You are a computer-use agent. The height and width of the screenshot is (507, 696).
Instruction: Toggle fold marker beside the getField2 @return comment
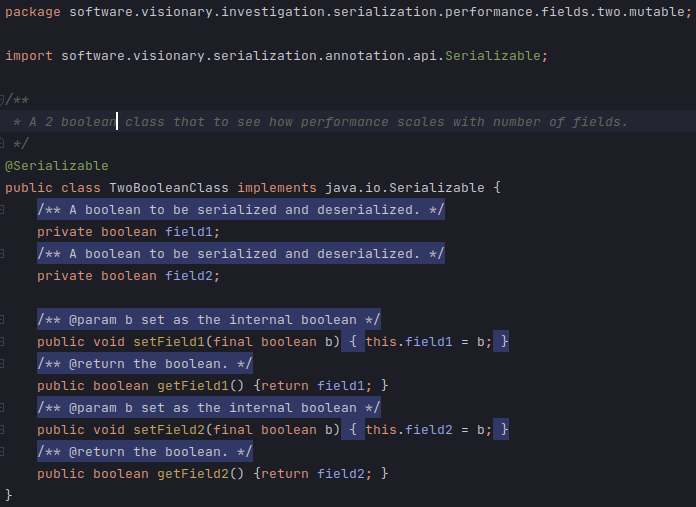coord(1,452)
